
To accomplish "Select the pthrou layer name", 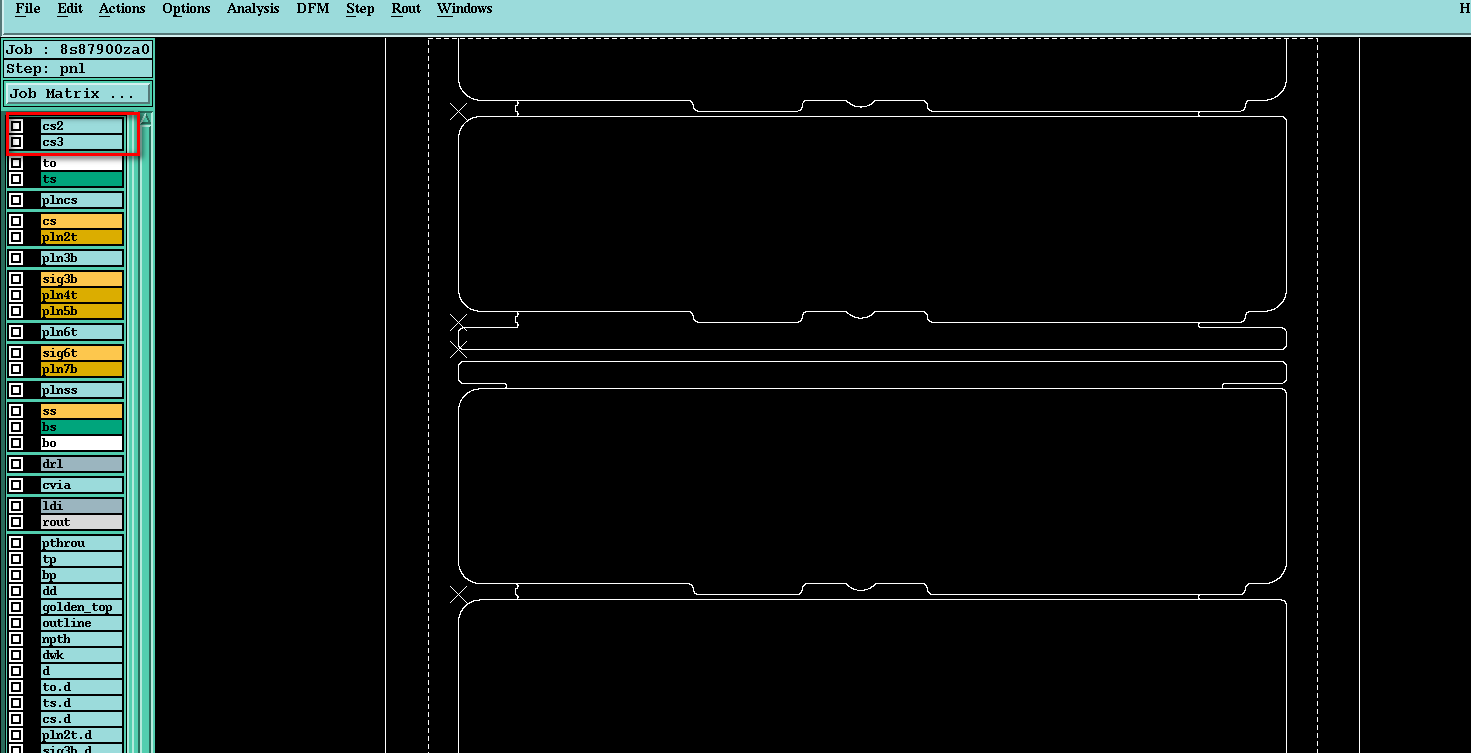I will point(82,543).
